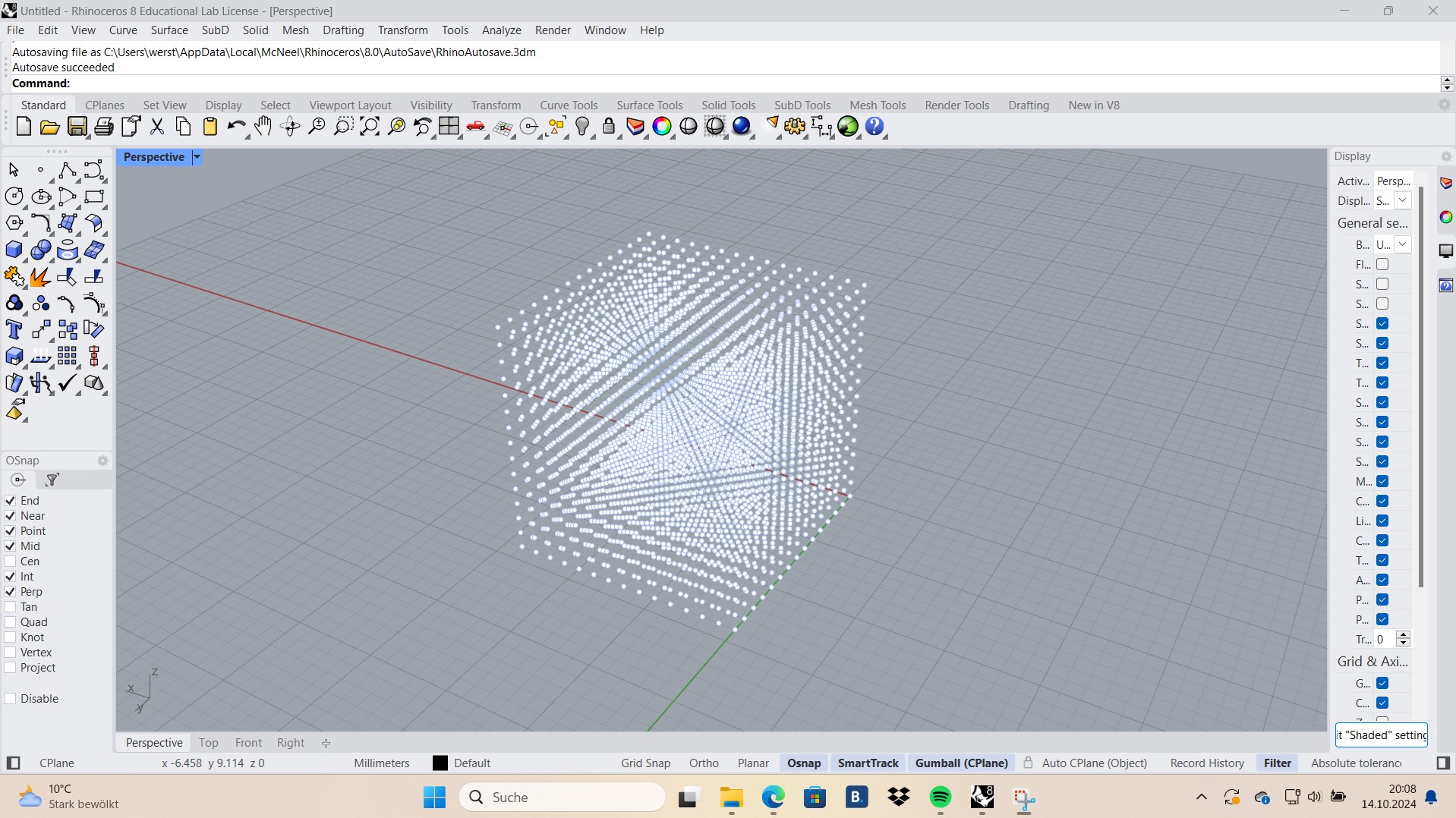Open the backface settings dropdown

pos(1402,244)
